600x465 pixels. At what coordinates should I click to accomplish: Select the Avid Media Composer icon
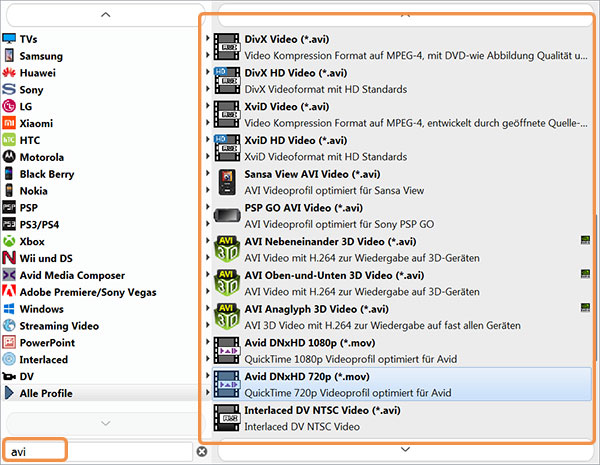click(x=9, y=275)
